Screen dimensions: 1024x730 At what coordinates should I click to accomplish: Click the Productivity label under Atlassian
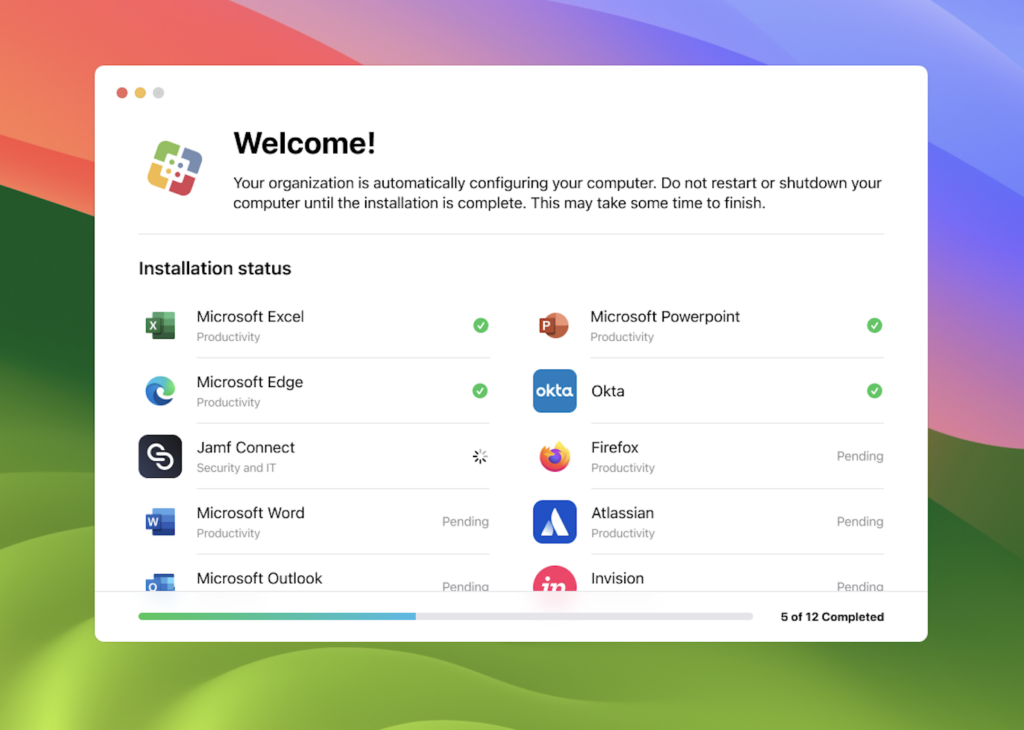pos(622,533)
